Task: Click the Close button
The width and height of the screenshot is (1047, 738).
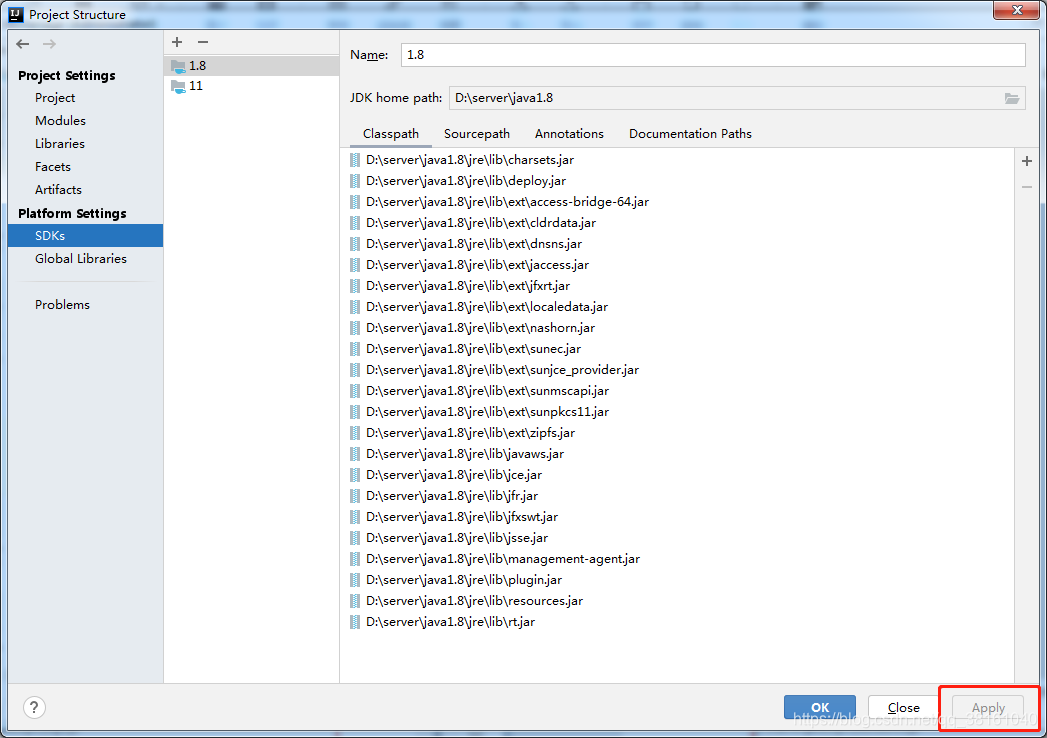Action: 903,707
